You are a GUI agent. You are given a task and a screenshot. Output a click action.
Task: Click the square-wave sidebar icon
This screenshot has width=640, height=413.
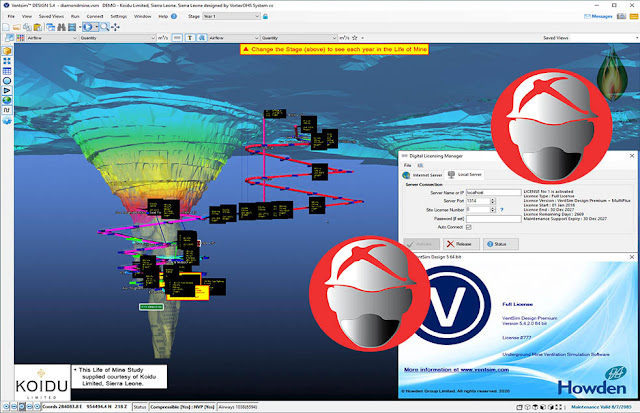point(7,110)
